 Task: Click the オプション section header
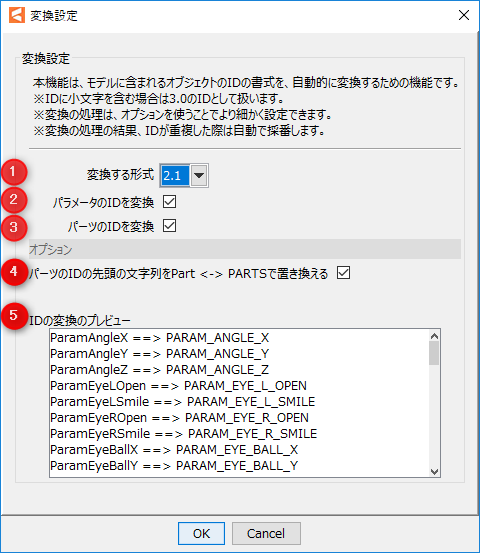245,249
